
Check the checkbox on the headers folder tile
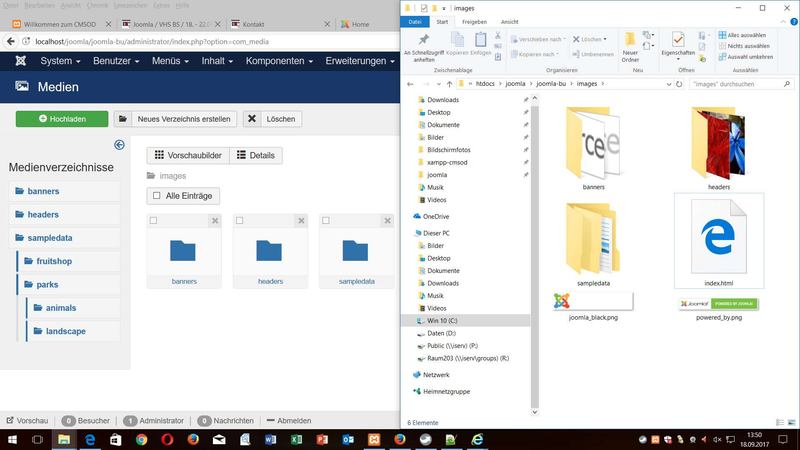pyautogui.click(x=240, y=220)
